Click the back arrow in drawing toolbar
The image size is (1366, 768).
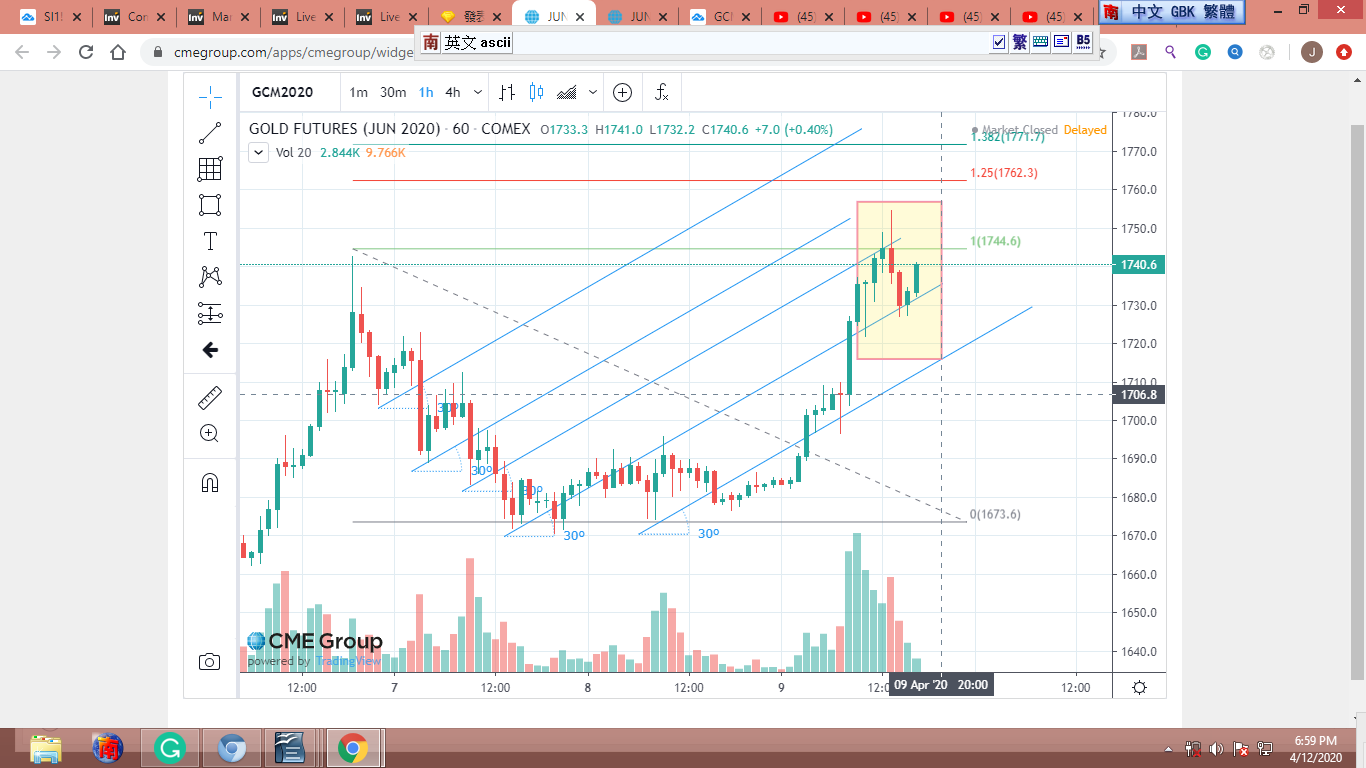point(210,350)
